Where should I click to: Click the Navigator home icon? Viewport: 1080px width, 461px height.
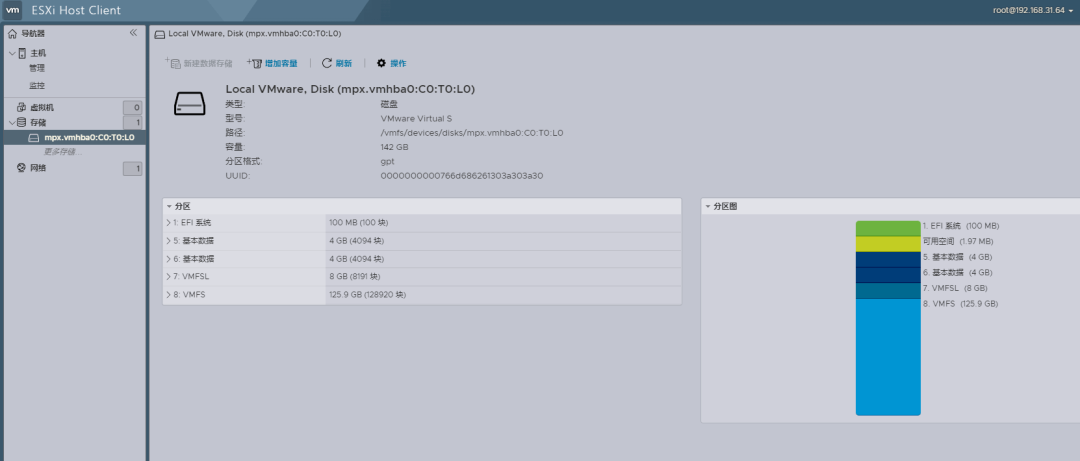12,34
